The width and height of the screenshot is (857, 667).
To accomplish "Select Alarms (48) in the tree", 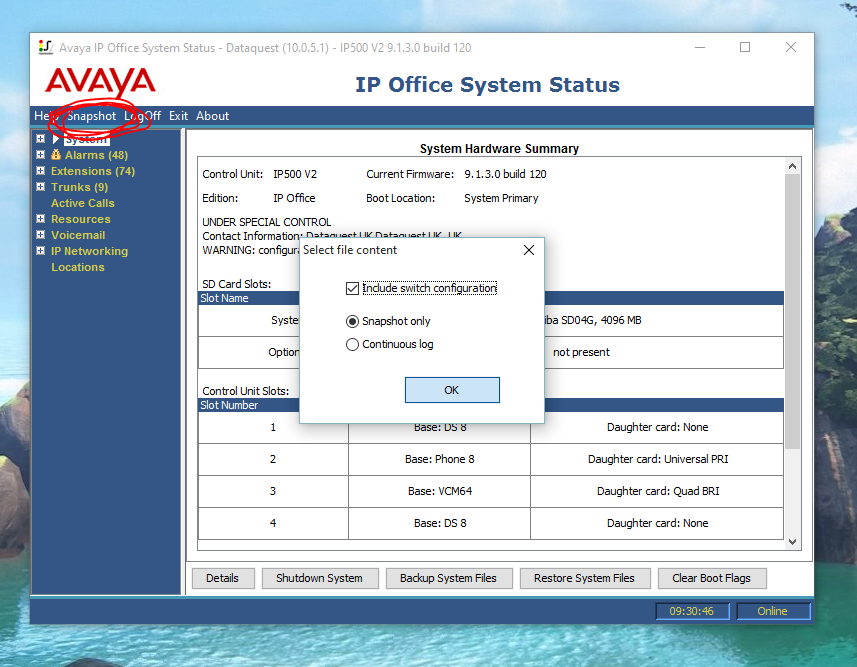I will [x=96, y=155].
